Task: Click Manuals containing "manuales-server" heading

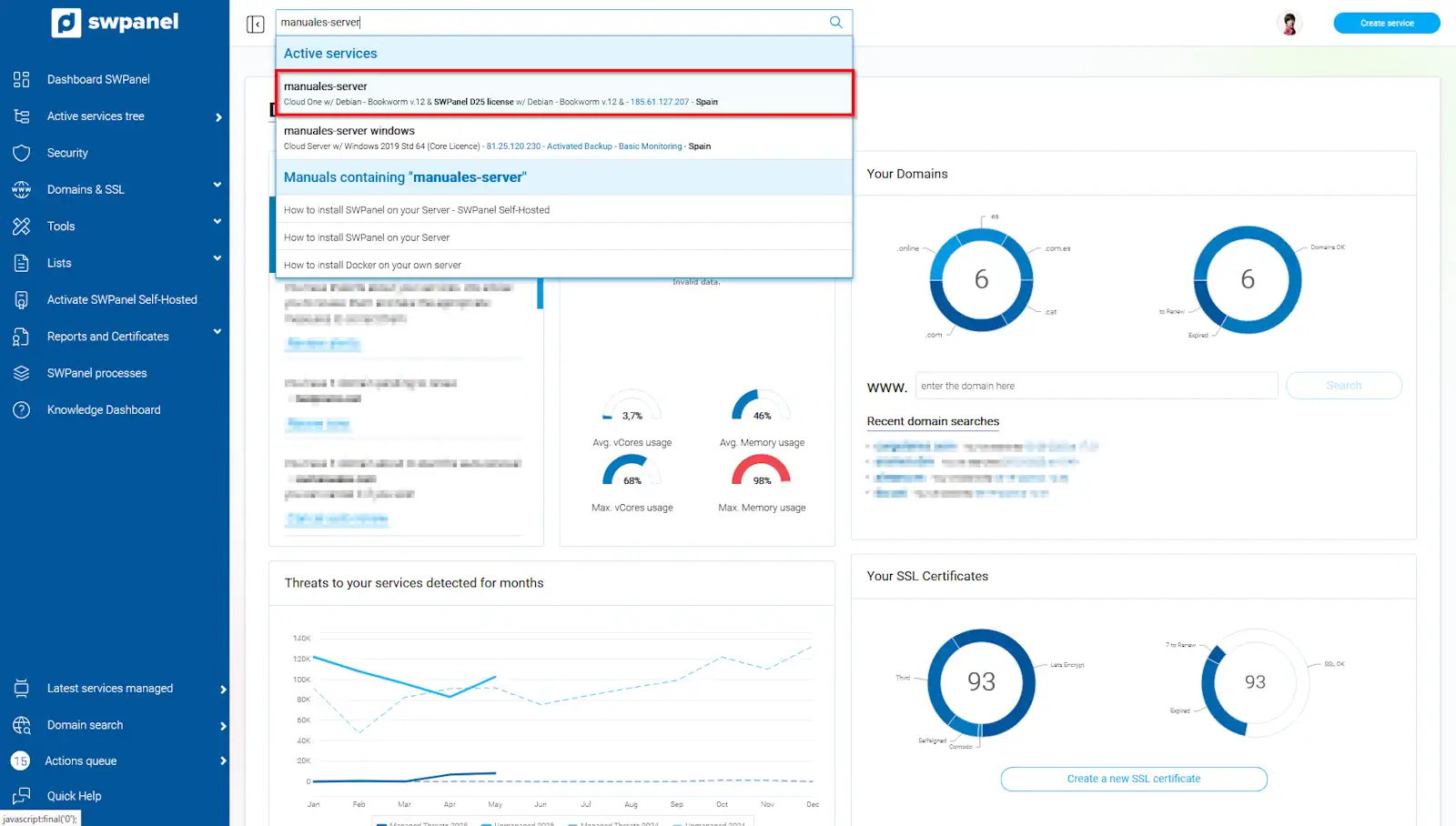Action: pyautogui.click(x=405, y=177)
